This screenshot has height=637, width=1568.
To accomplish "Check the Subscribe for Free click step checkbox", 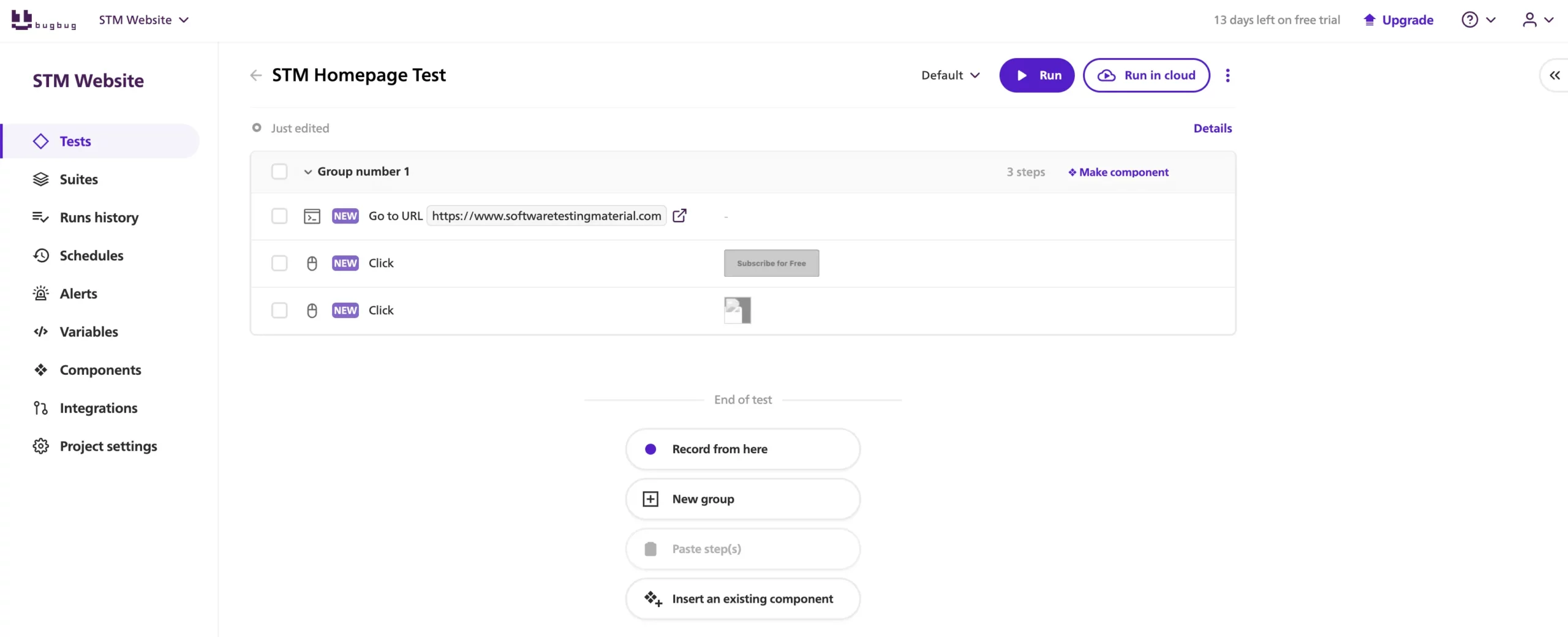I will click(279, 263).
